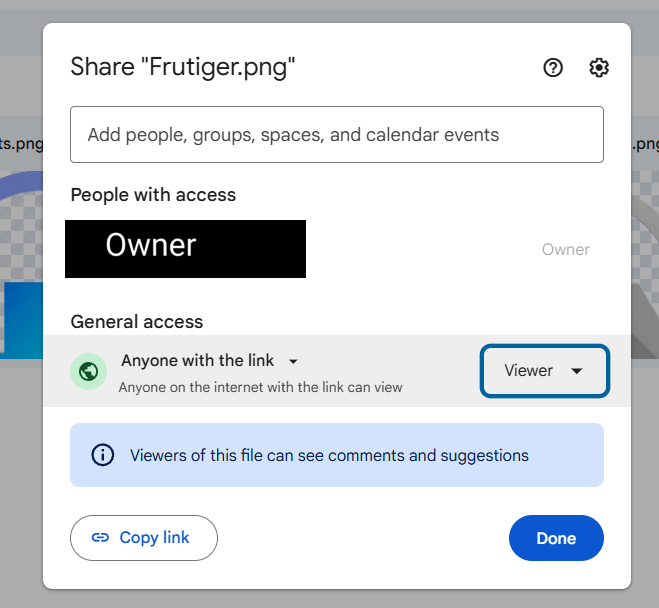
Task: Click the People with access heading
Action: click(x=153, y=195)
